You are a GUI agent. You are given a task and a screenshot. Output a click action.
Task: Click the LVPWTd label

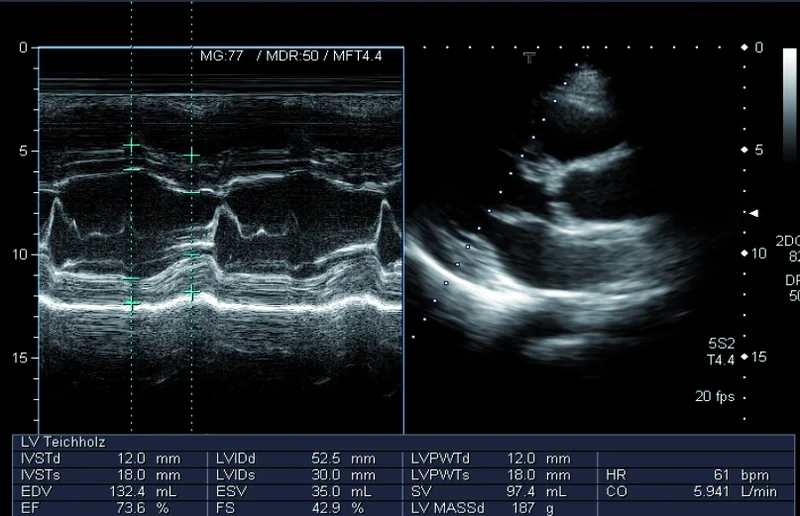[x=440, y=458]
